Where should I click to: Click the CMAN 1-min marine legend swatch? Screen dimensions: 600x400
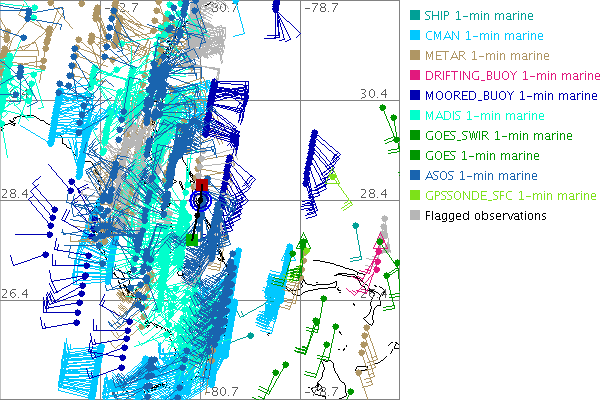[415, 36]
